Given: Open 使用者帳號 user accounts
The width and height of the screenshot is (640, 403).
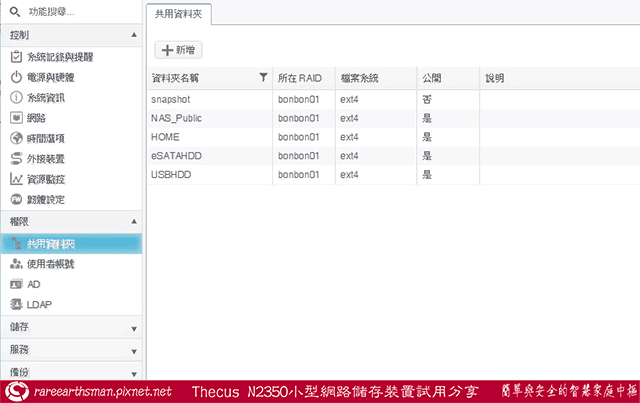Looking at the screenshot, I should [50, 263].
